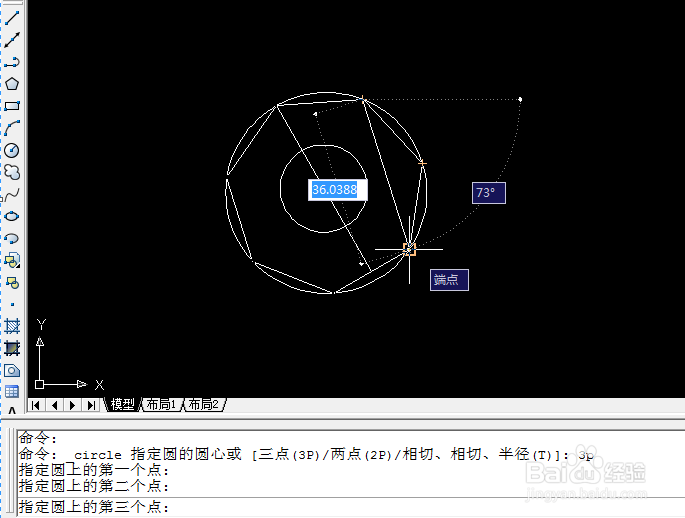Switch to the 布局1 tab

pos(161,404)
